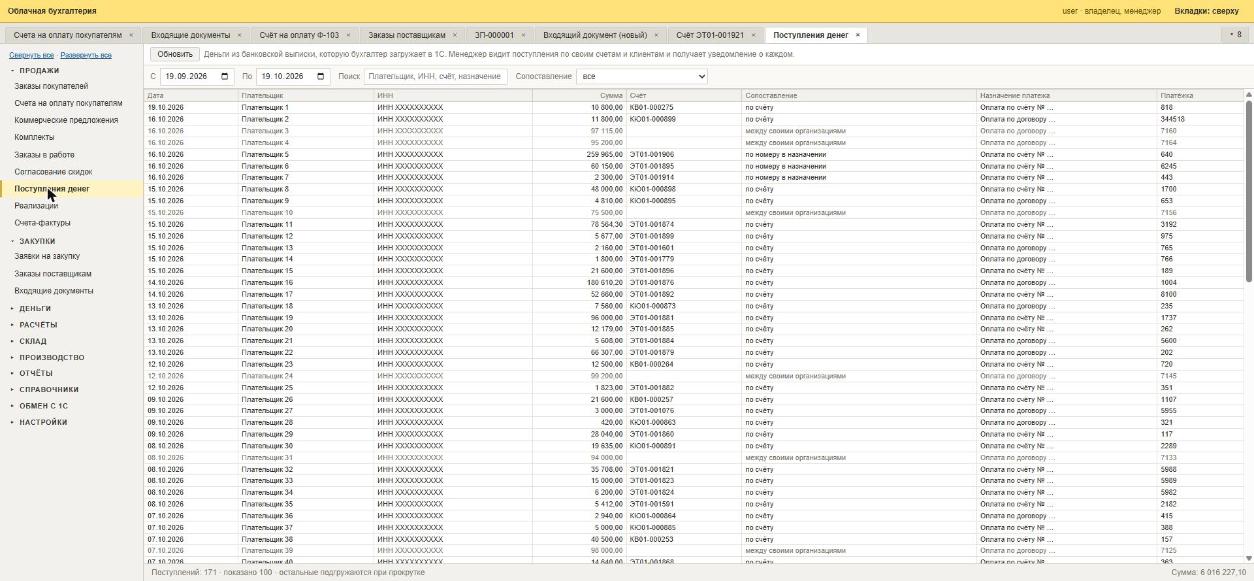The width and height of the screenshot is (1254, 581).
Task: Close the 'ЗП-000001' tab
Action: (x=523, y=35)
